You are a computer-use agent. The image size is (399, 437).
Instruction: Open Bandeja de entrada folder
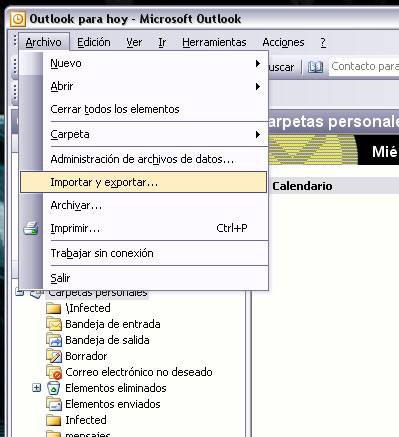click(113, 324)
